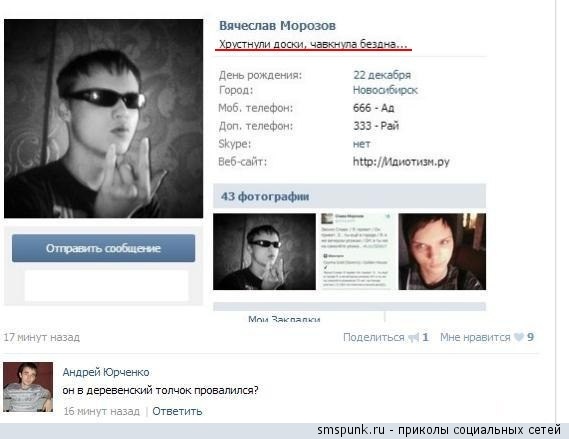This screenshot has height=439, width=569.
Task: Open third thumbnail of dark-haired face
Action: point(442,251)
